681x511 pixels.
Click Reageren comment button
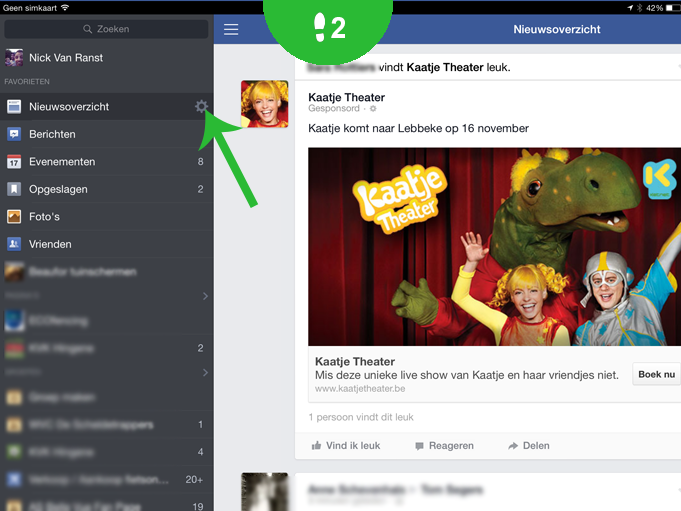[x=445, y=445]
